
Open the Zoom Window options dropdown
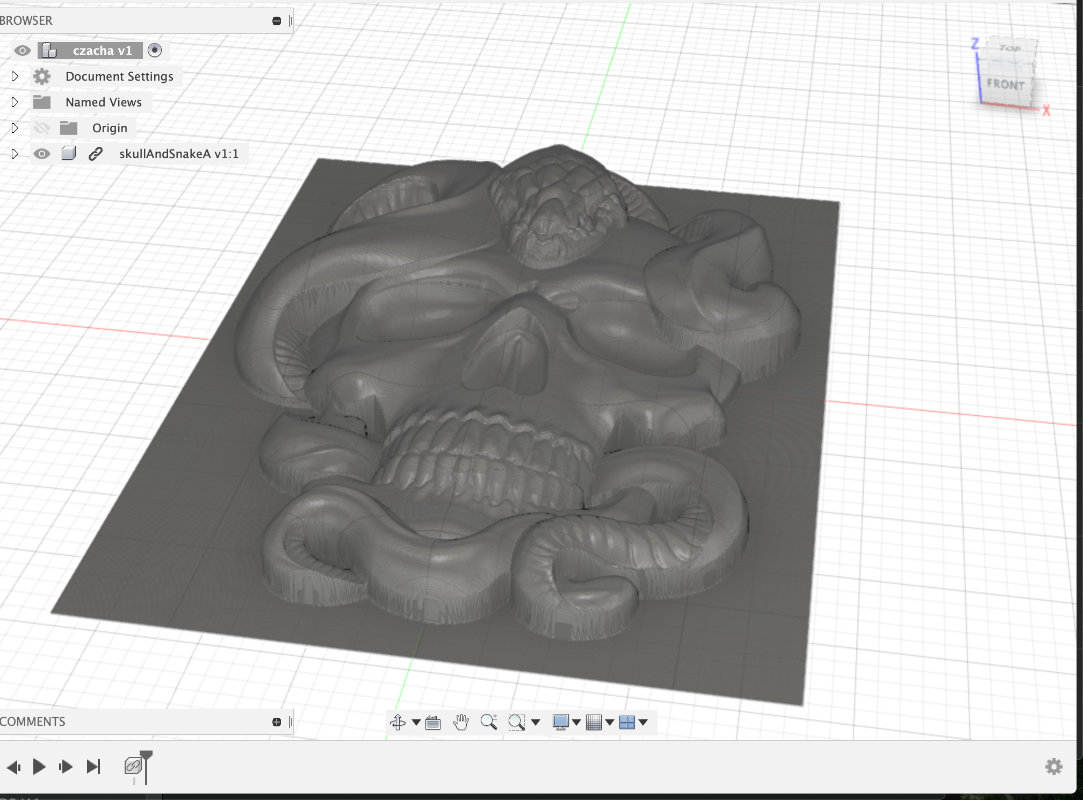535,723
